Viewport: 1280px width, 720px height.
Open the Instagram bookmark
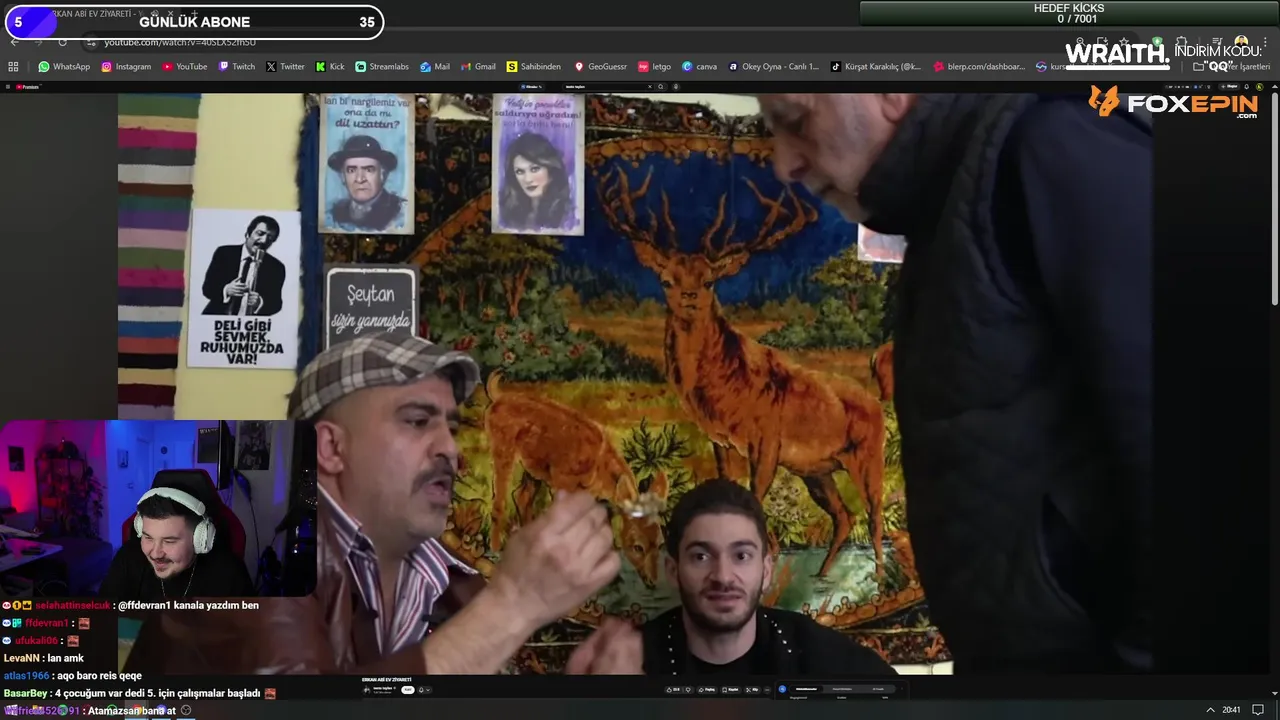click(x=125, y=67)
